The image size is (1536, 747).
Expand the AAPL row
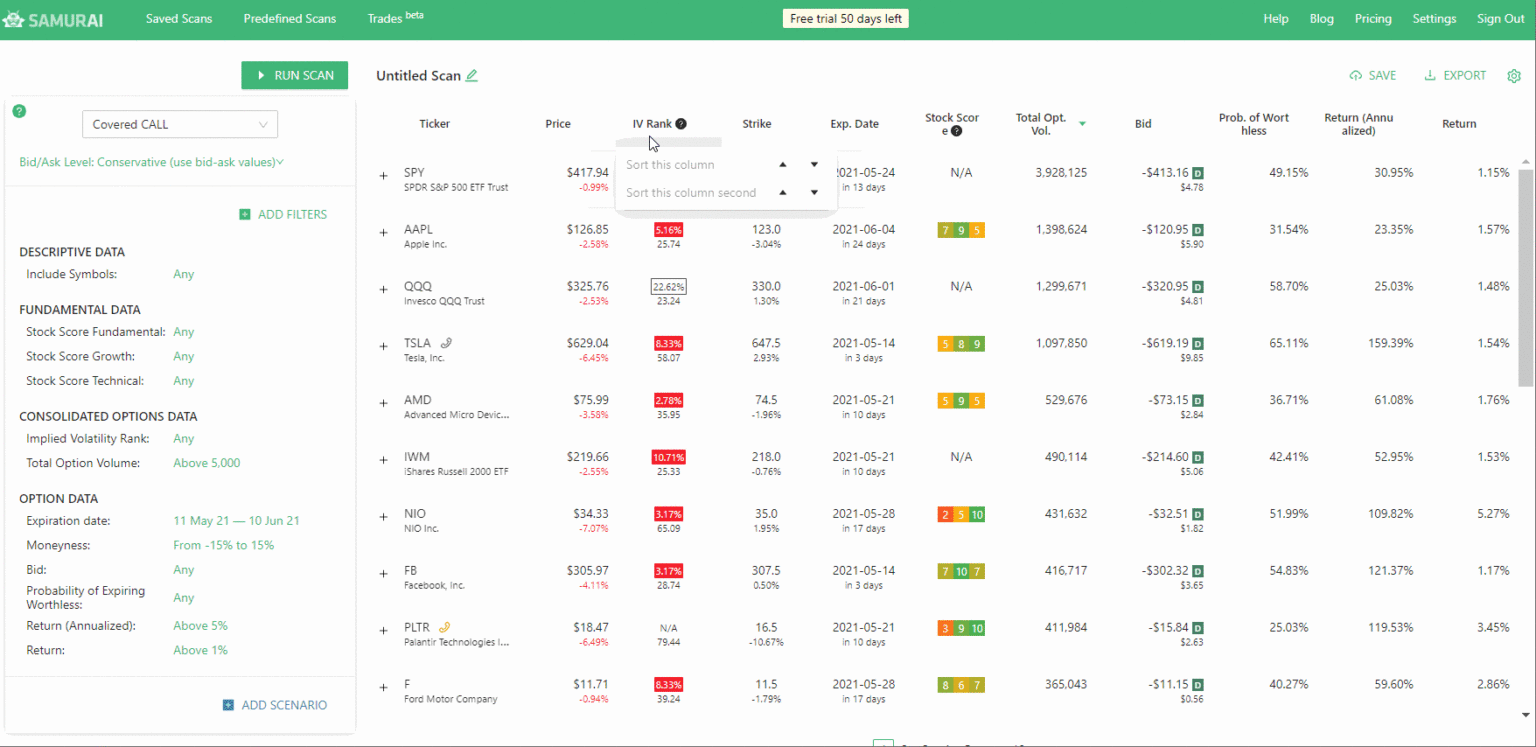pyautogui.click(x=383, y=233)
